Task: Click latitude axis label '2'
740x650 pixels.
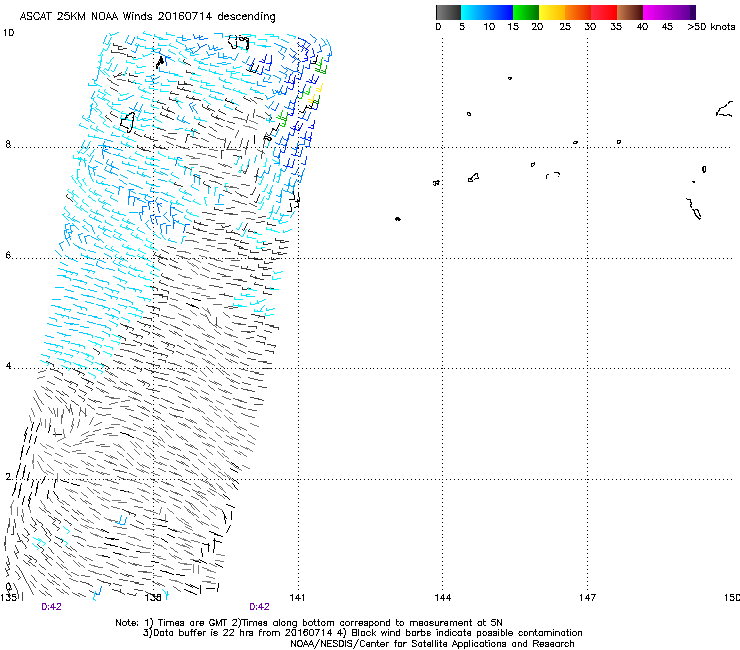Action: click(8, 477)
